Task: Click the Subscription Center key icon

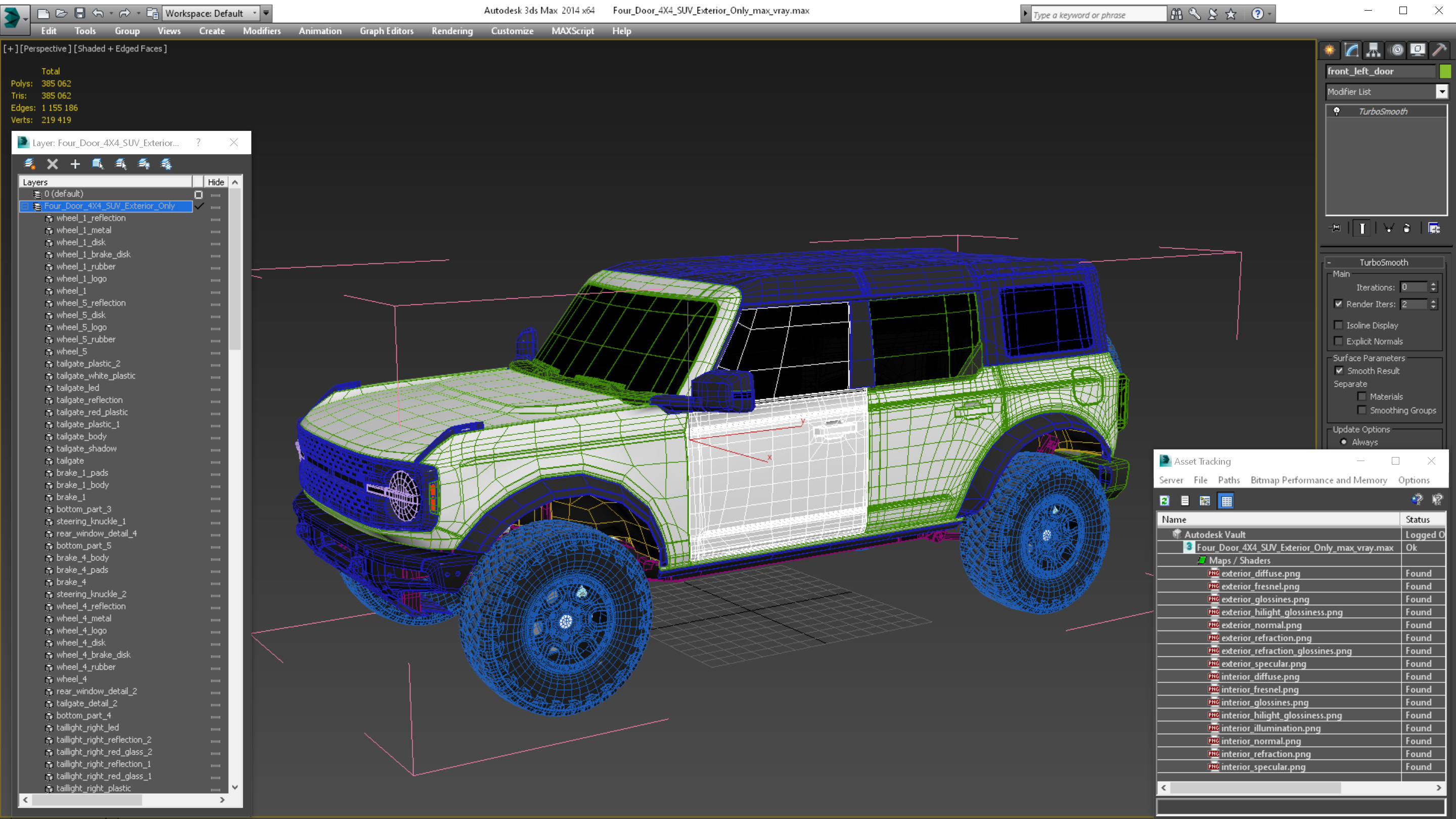Action: point(1194,14)
